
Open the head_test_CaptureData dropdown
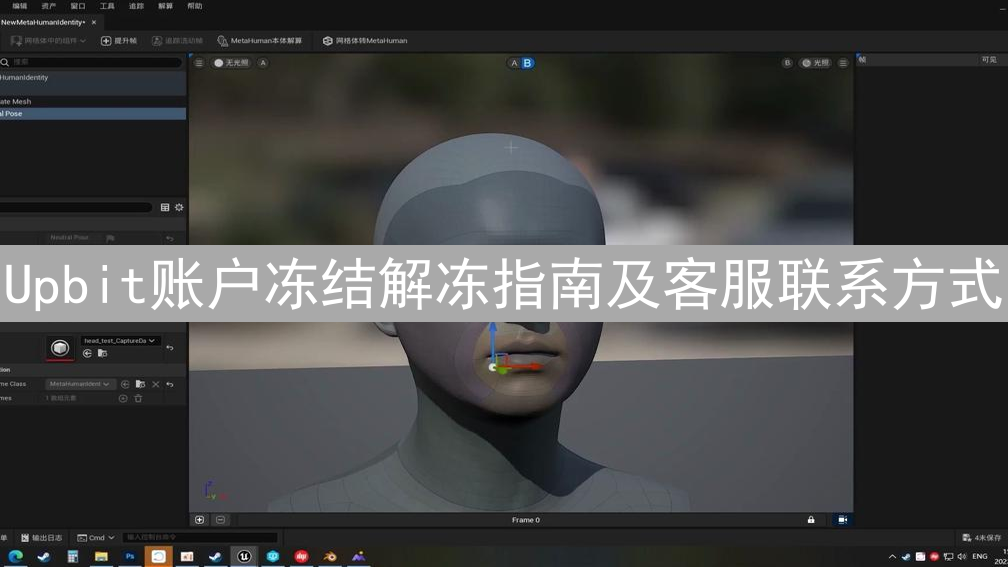tap(120, 341)
